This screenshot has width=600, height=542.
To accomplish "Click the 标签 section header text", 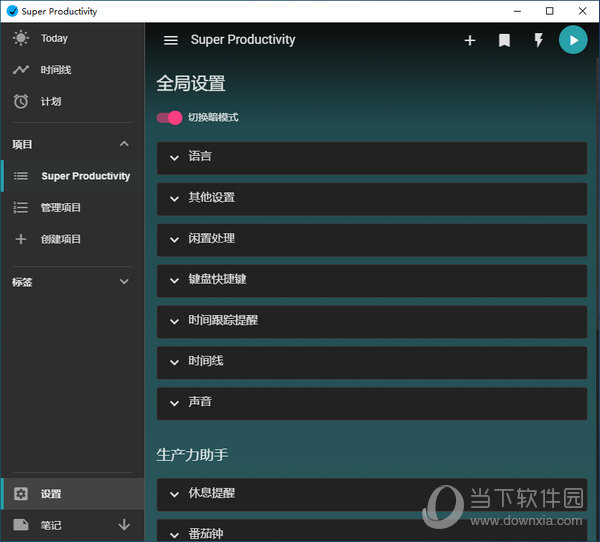I will 22,282.
